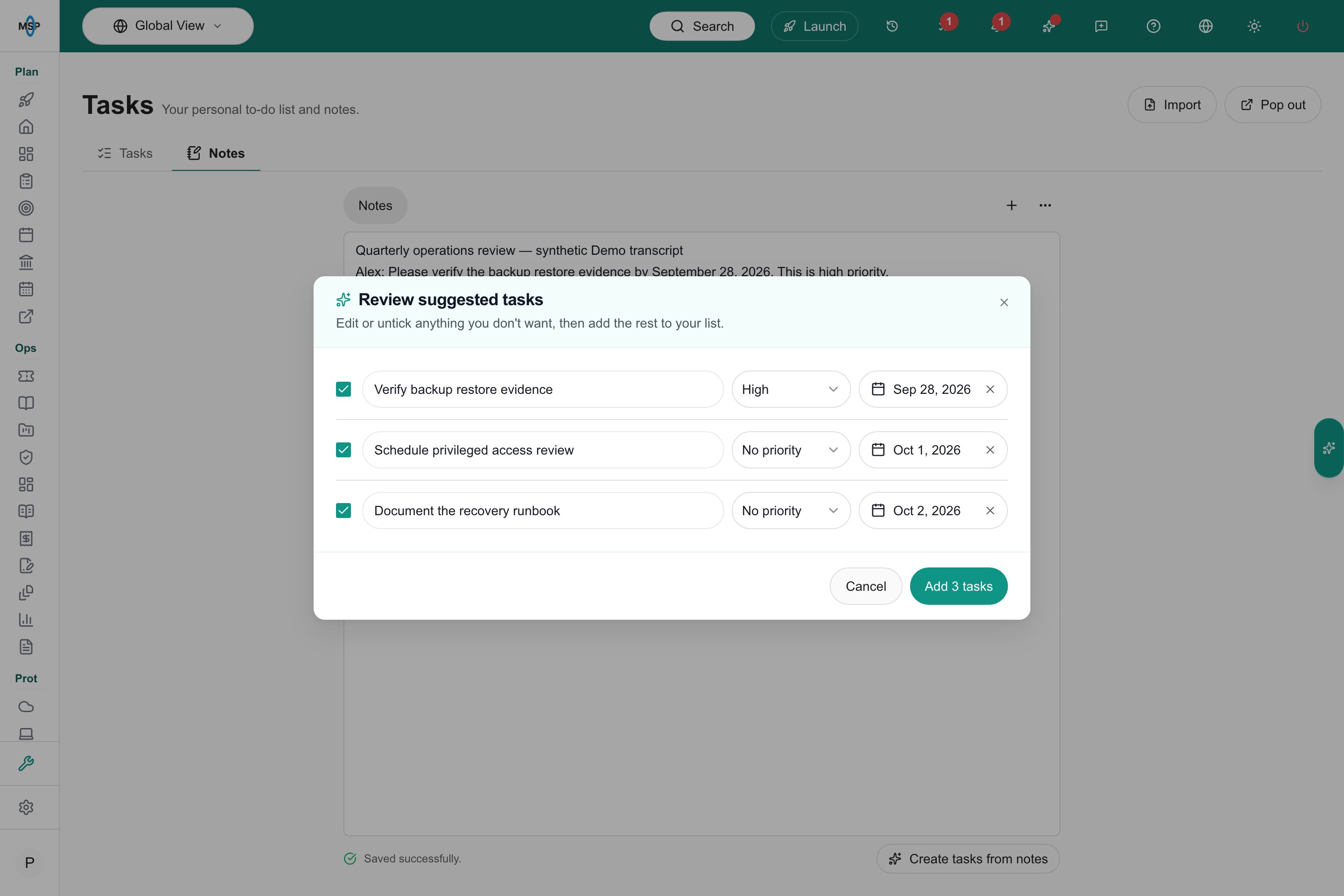Close the Review suggested tasks dialog
1344x896 pixels.
pos(1004,302)
